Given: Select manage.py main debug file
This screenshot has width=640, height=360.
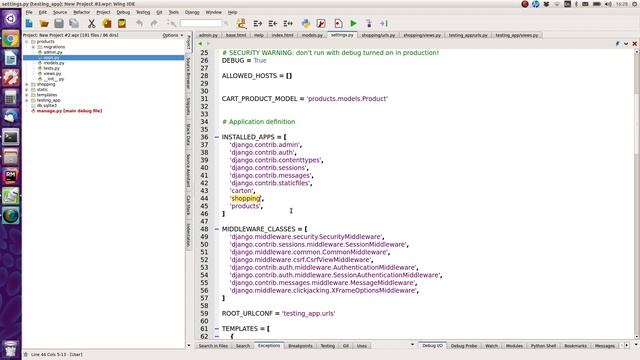Looking at the screenshot, I should tap(69, 111).
